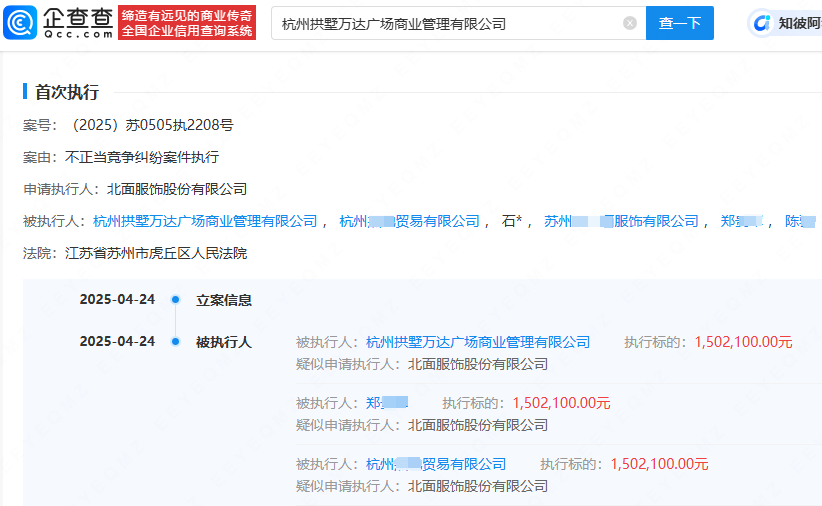Click the 1,502,100.00元 amount in the 郑 row

pos(561,403)
